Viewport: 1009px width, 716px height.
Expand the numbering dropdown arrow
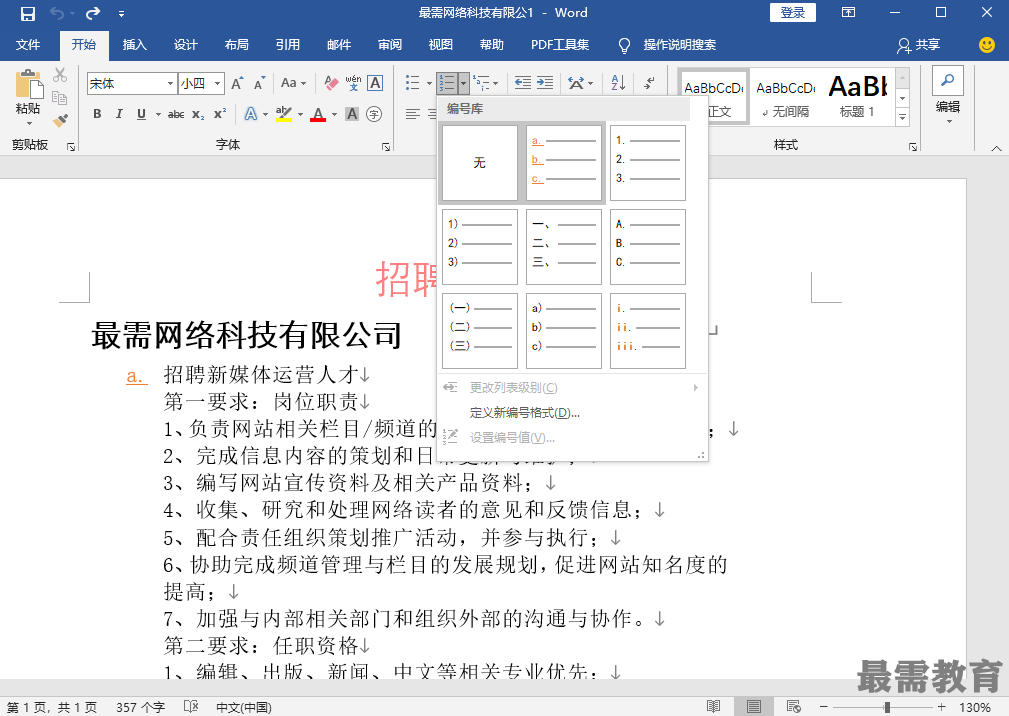tap(463, 83)
